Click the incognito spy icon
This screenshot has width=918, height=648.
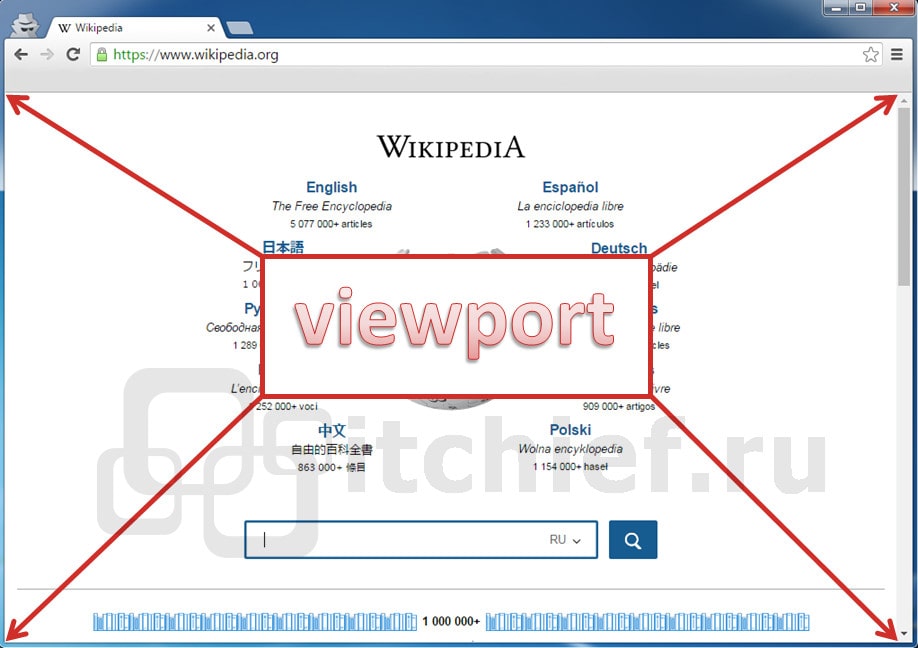click(x=24, y=25)
